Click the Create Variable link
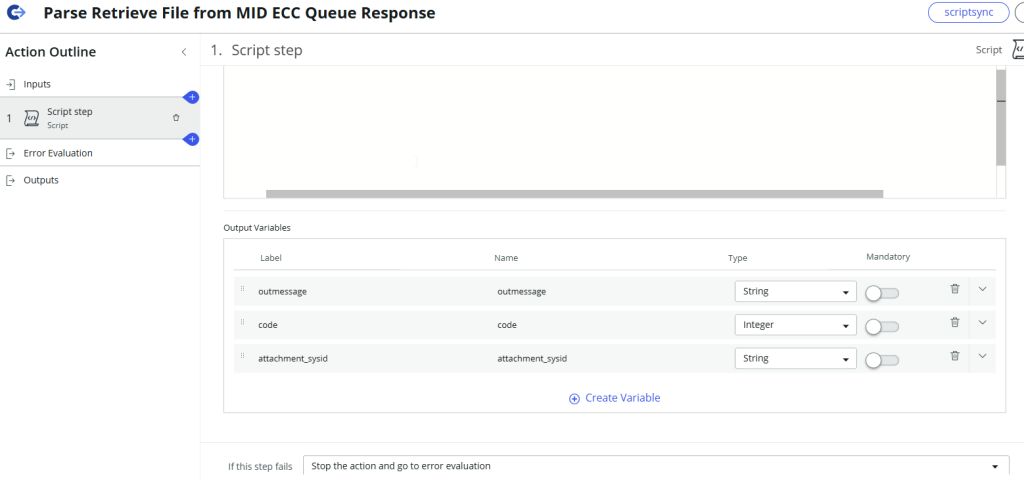The height and width of the screenshot is (487, 1024). (x=615, y=398)
